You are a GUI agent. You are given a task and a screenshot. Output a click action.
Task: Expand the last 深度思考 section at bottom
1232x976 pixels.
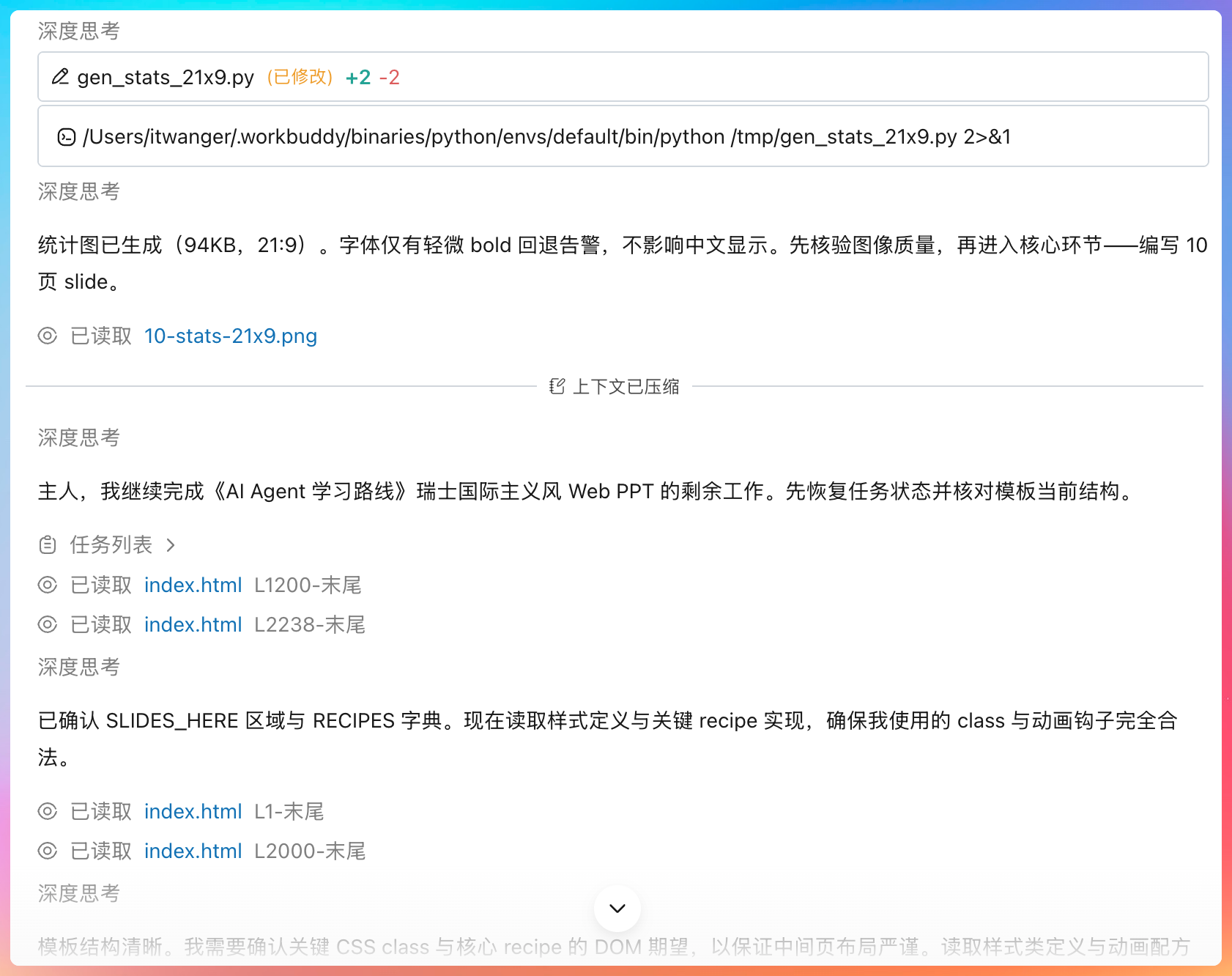tap(79, 893)
